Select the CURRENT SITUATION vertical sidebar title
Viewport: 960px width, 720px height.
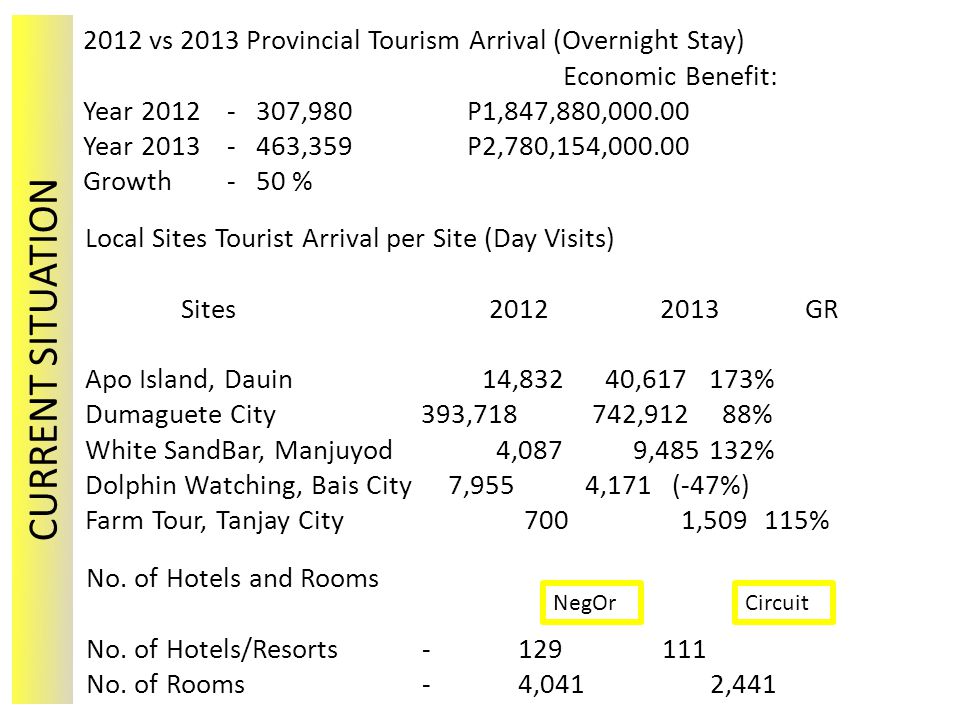point(43,360)
